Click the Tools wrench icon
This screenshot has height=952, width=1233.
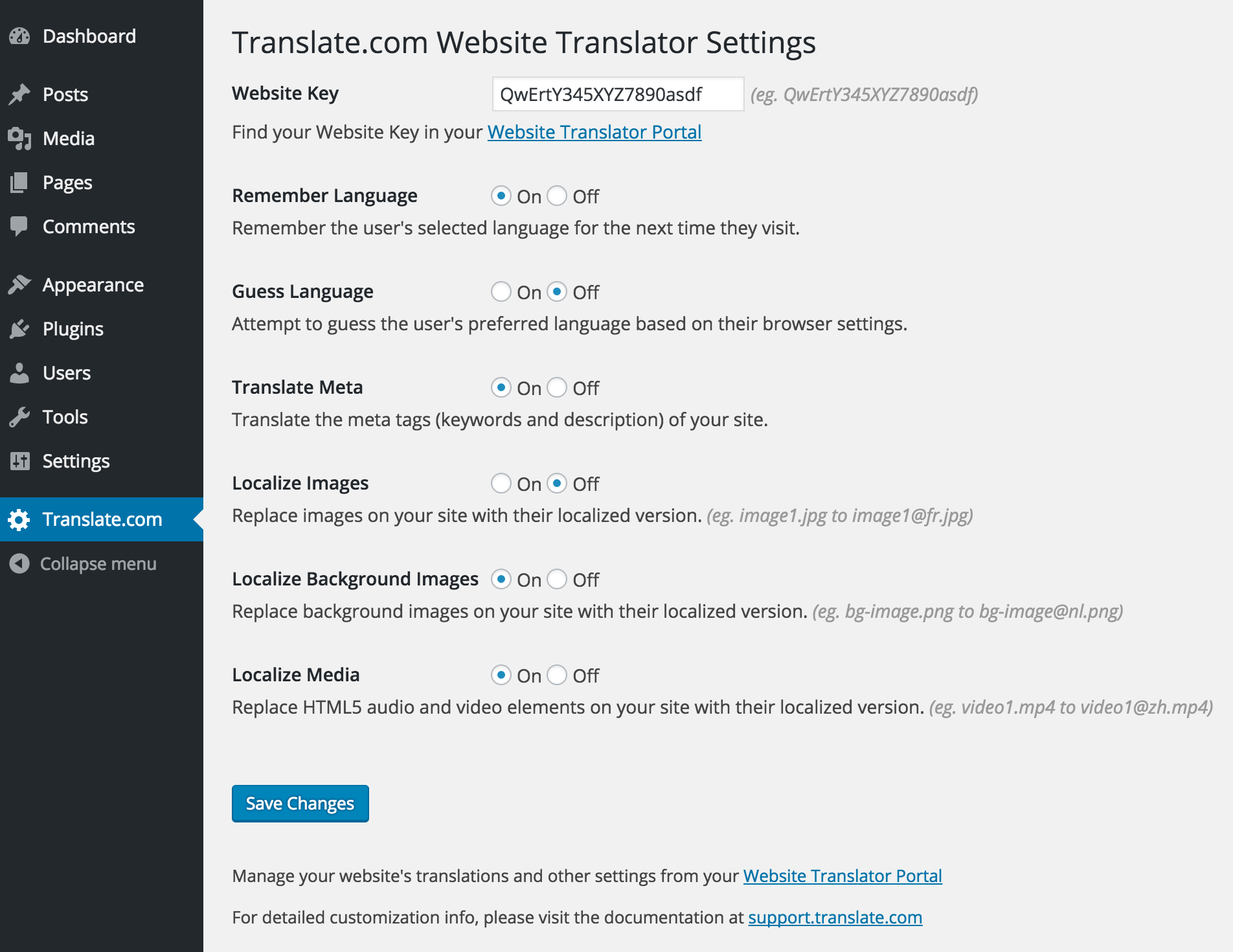[20, 416]
